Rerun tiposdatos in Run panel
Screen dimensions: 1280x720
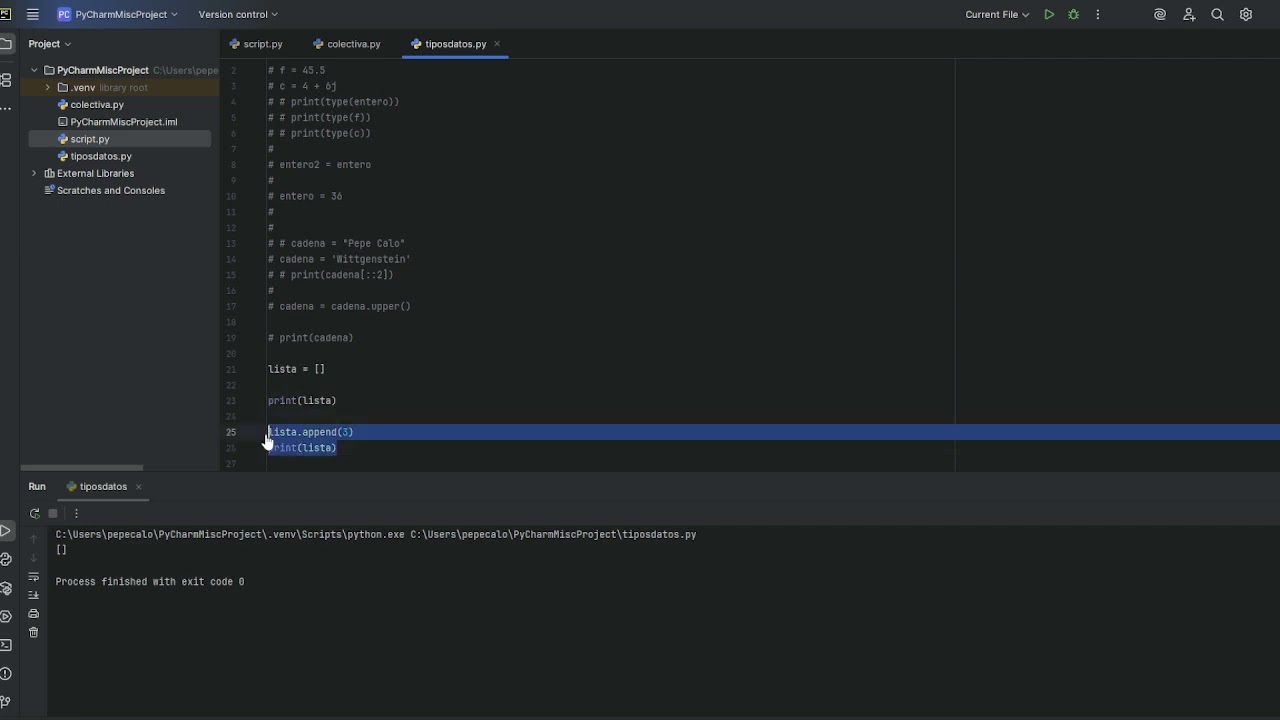click(x=34, y=513)
